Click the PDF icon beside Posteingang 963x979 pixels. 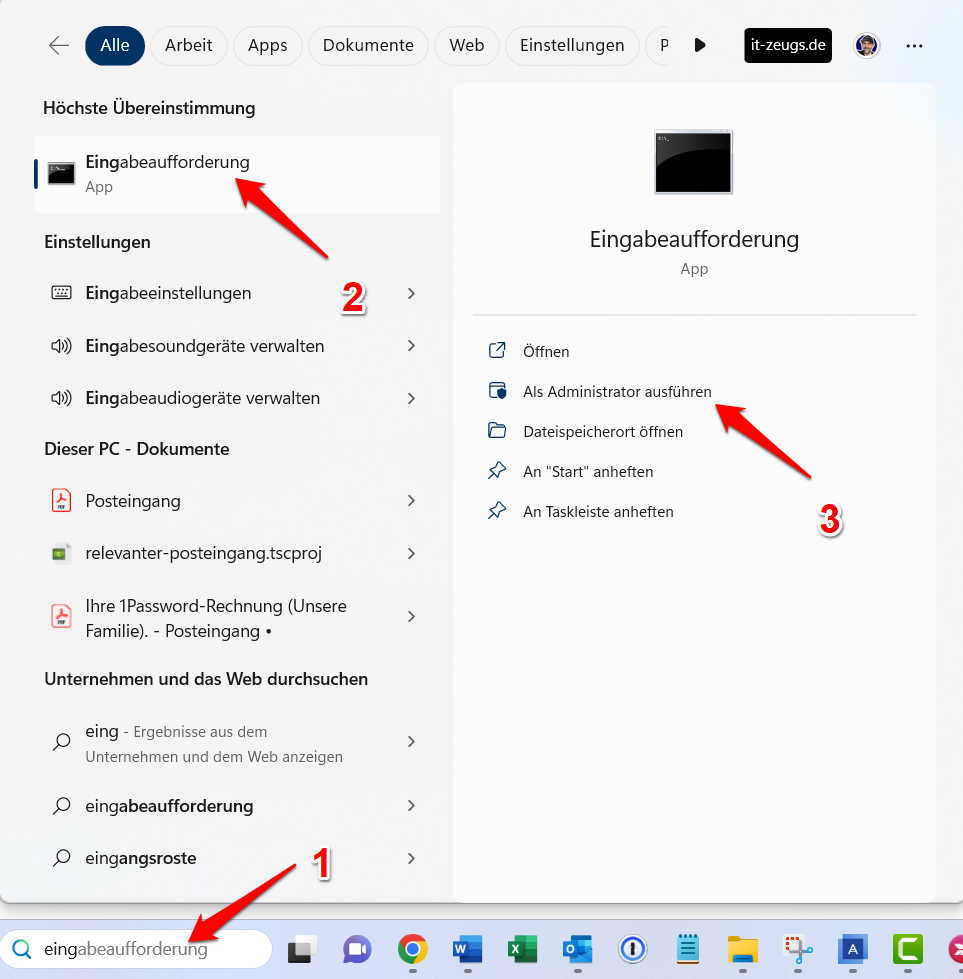click(x=61, y=500)
